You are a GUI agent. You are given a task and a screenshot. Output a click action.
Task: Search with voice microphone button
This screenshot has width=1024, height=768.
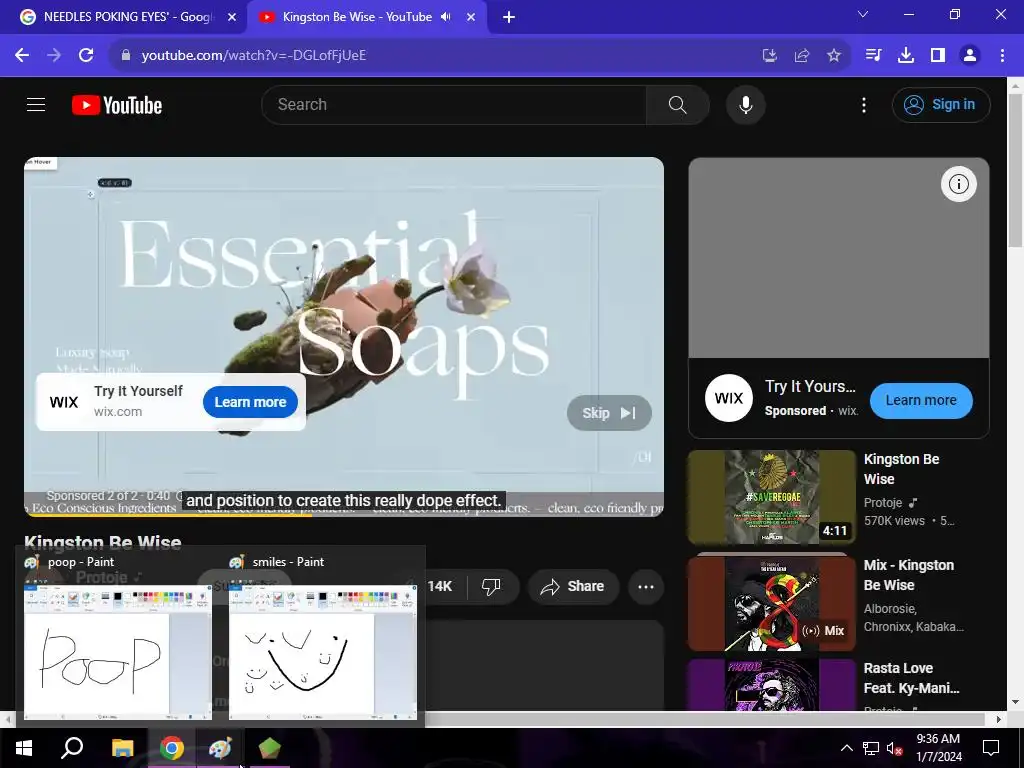tap(745, 104)
